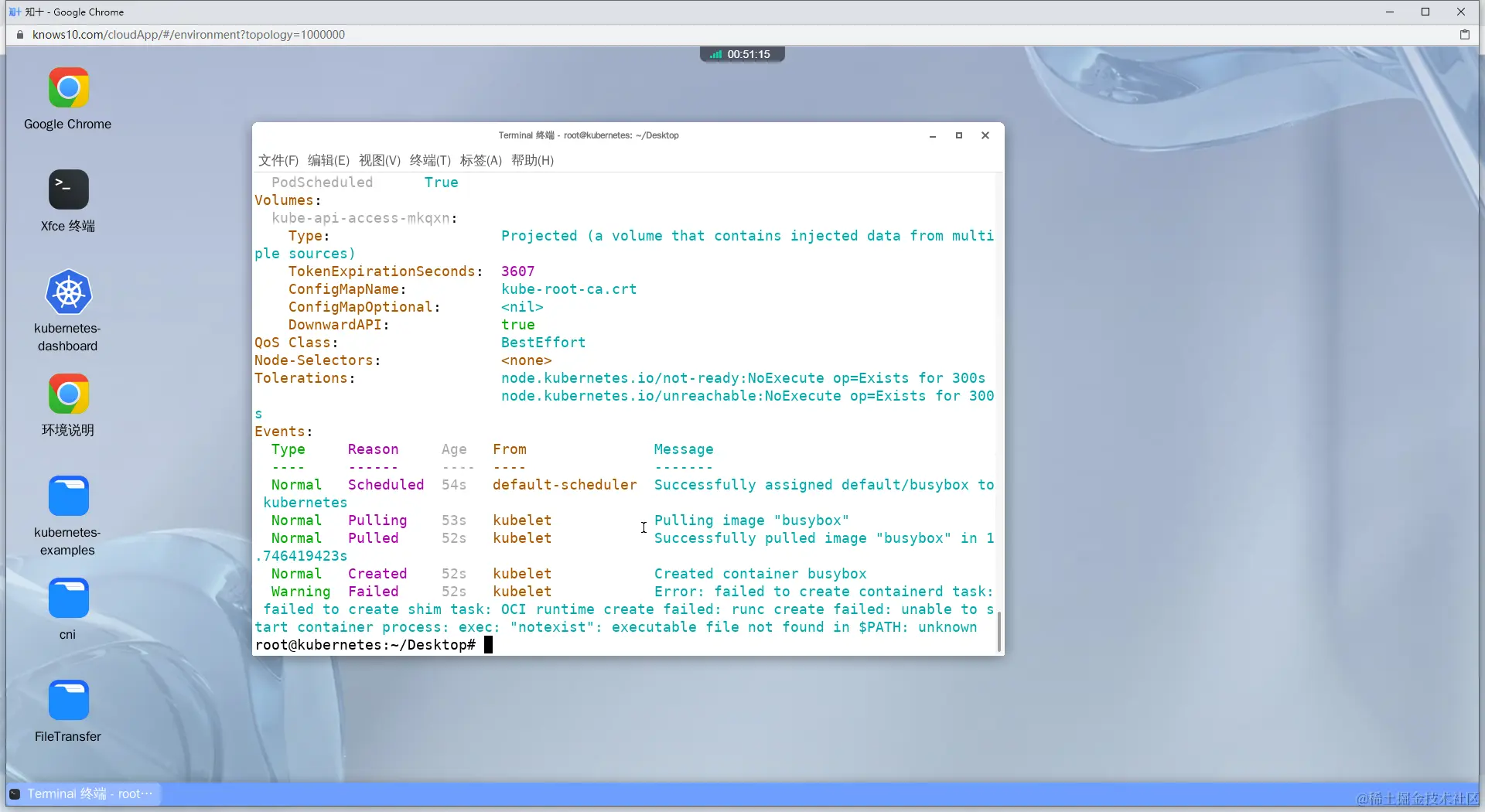Screen dimensions: 1485x812
Task: Click the 'PodScheduled' condition text
Action: tap(323, 183)
